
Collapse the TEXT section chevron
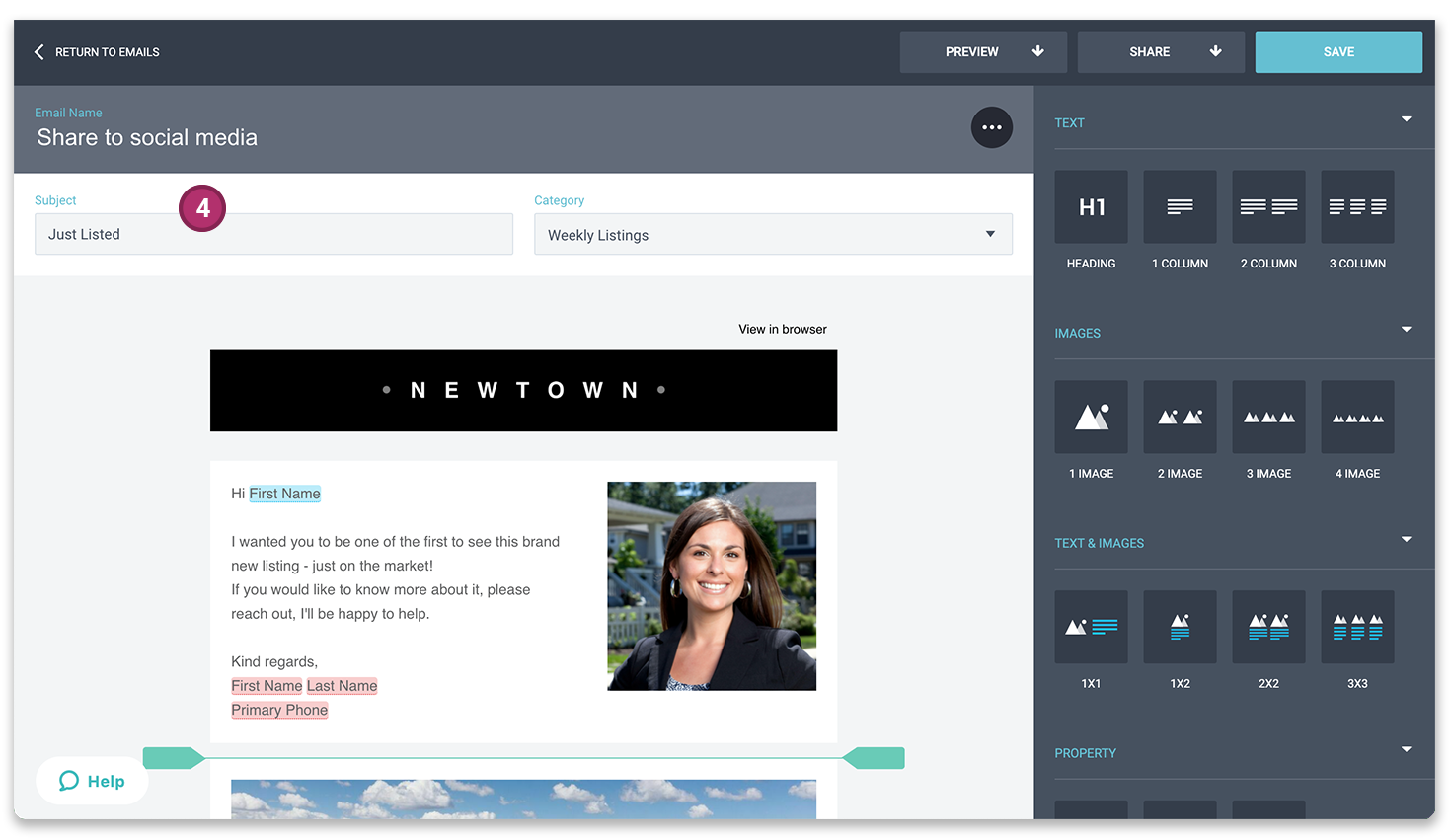[x=1406, y=118]
